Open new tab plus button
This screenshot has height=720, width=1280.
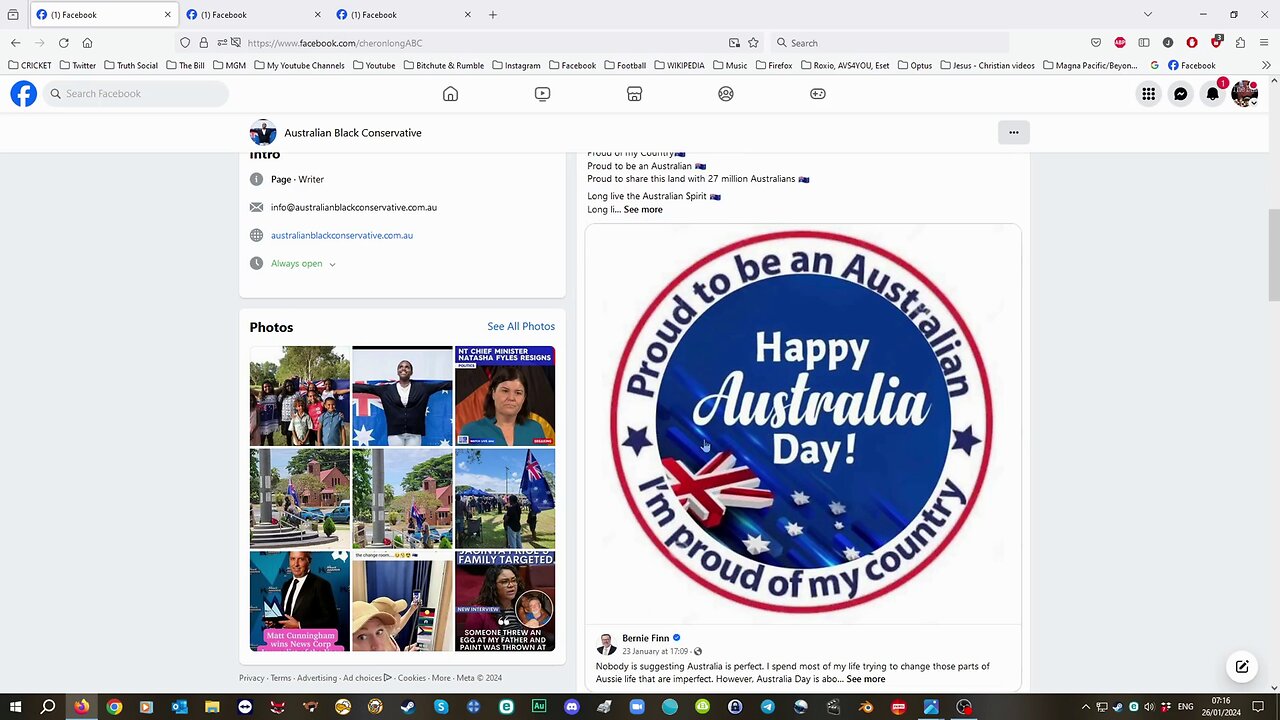(x=493, y=15)
